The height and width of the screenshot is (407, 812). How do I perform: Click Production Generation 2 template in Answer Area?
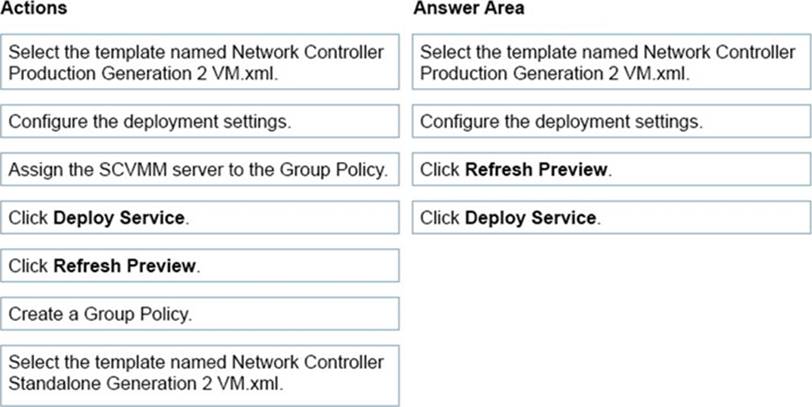pos(610,62)
